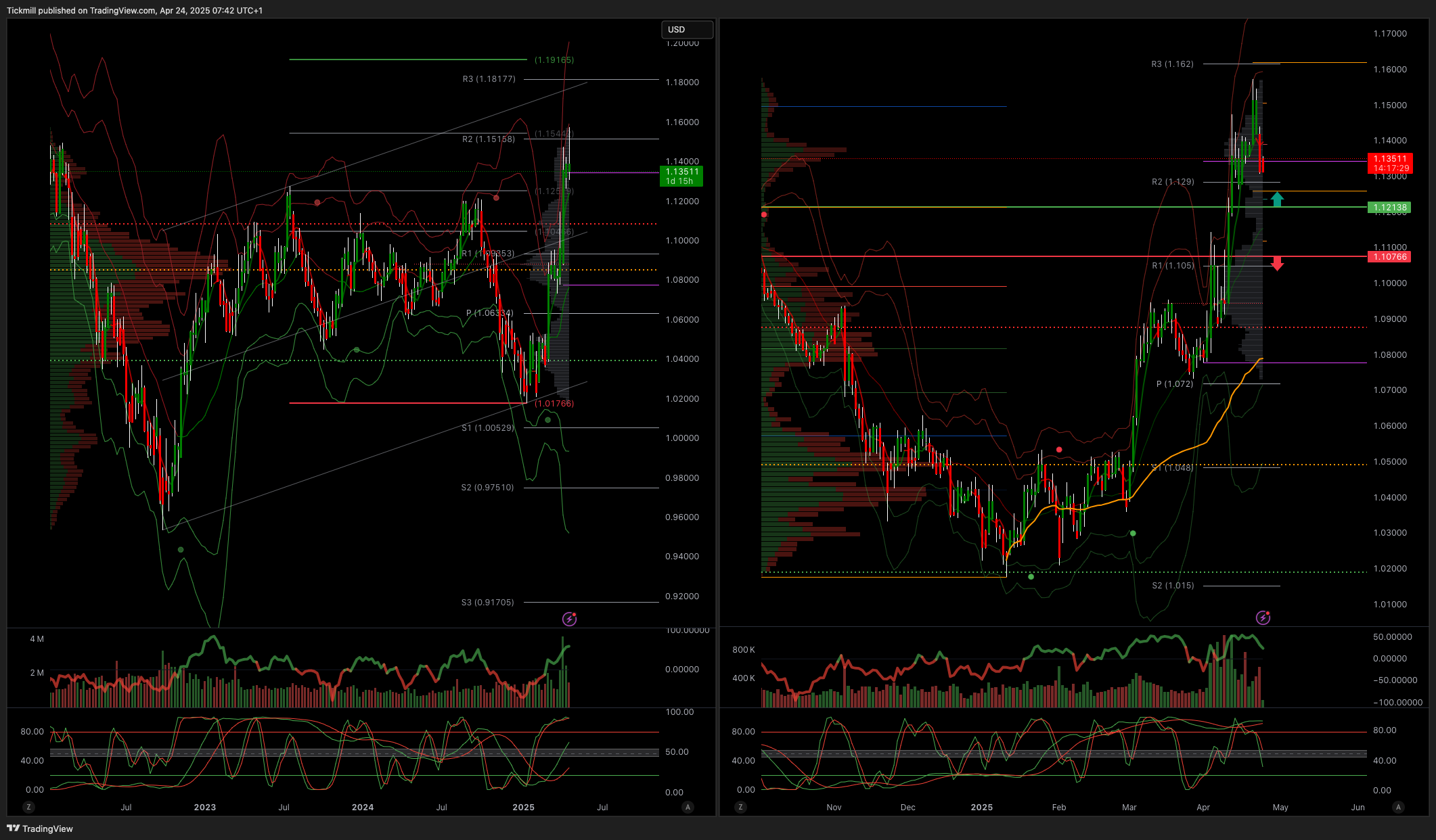Click the 1.01000 price axis value
This screenshot has height=840, width=1436.
coord(1390,605)
